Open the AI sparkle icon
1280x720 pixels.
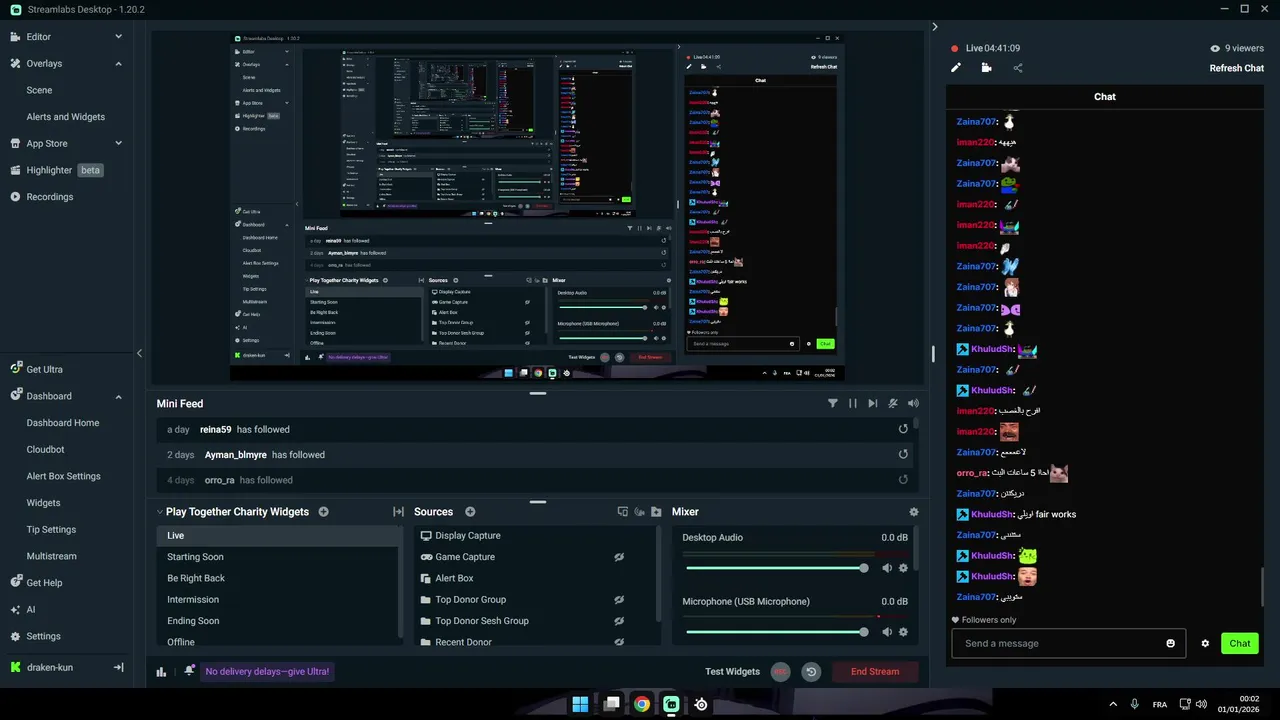click(x=15, y=609)
